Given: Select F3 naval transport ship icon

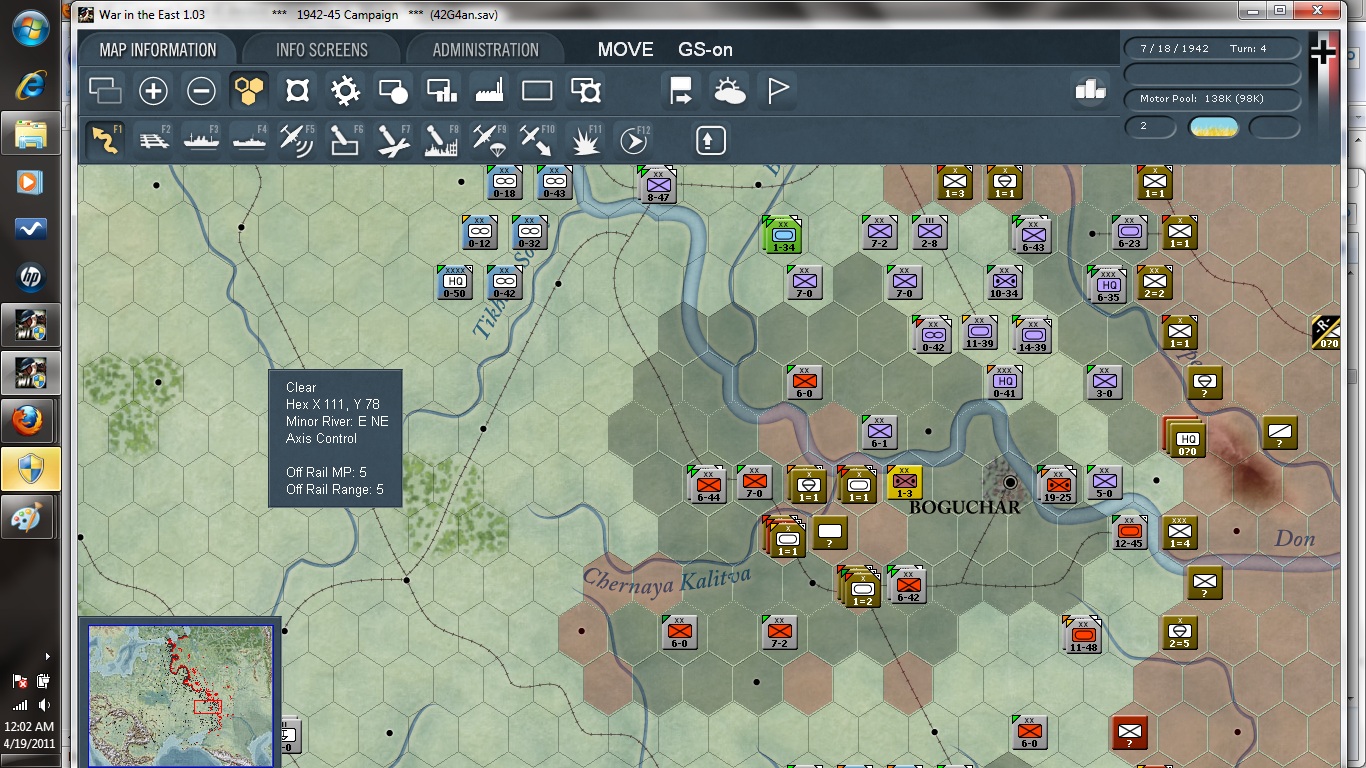Looking at the screenshot, I should coord(201,140).
